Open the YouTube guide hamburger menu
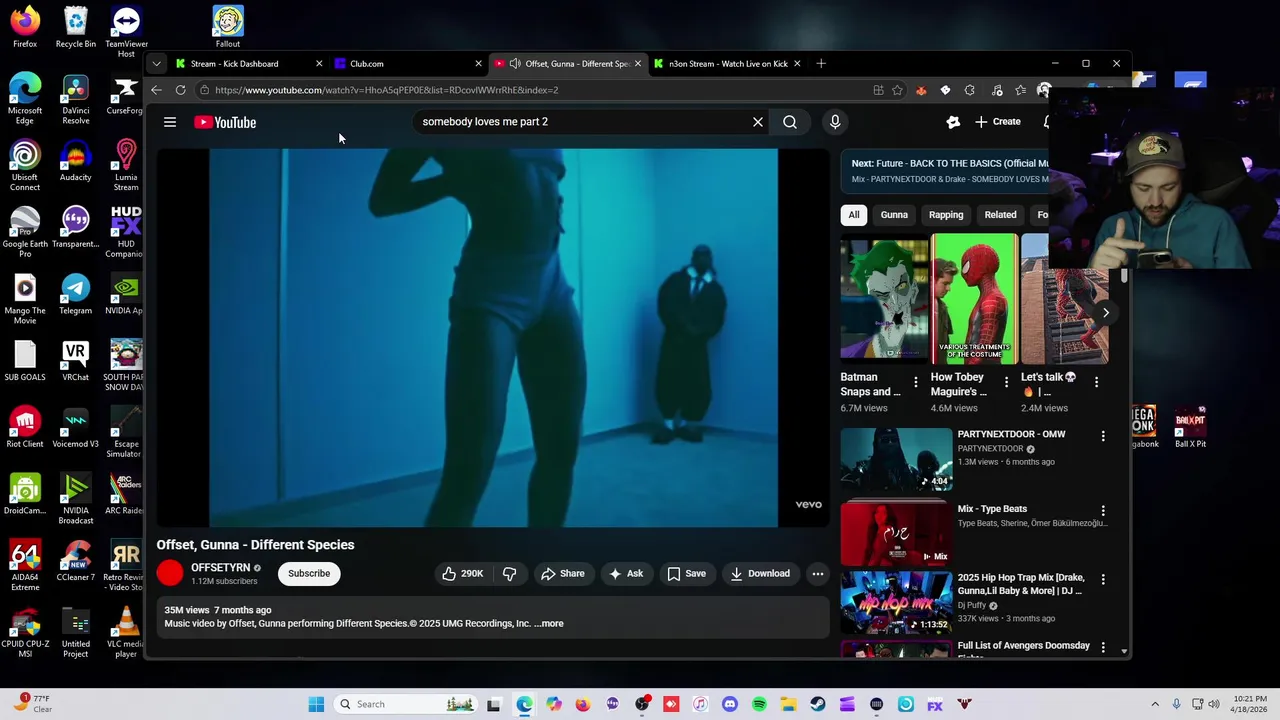1280x720 pixels. click(170, 122)
